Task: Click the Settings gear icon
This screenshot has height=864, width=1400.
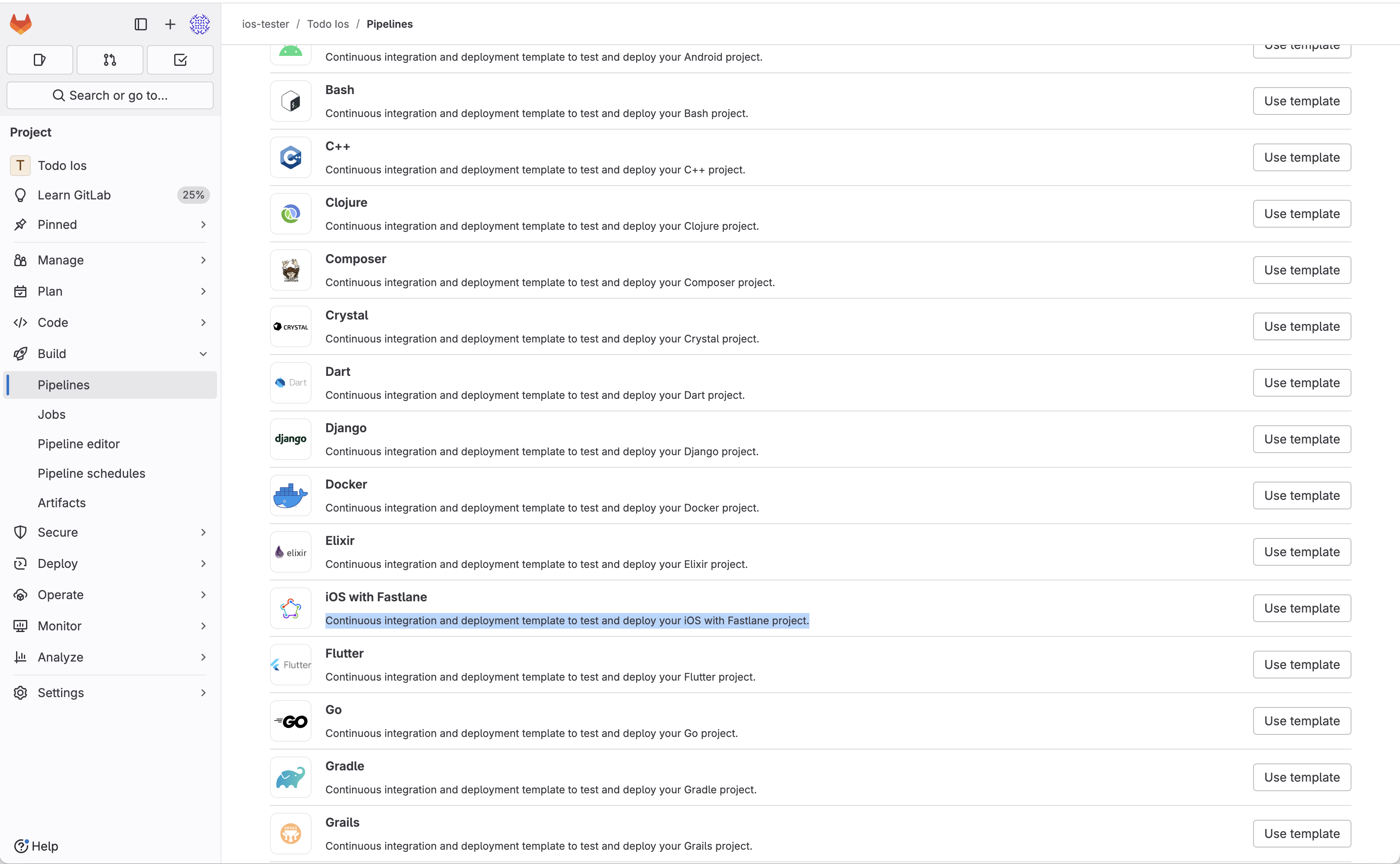Action: (x=20, y=693)
